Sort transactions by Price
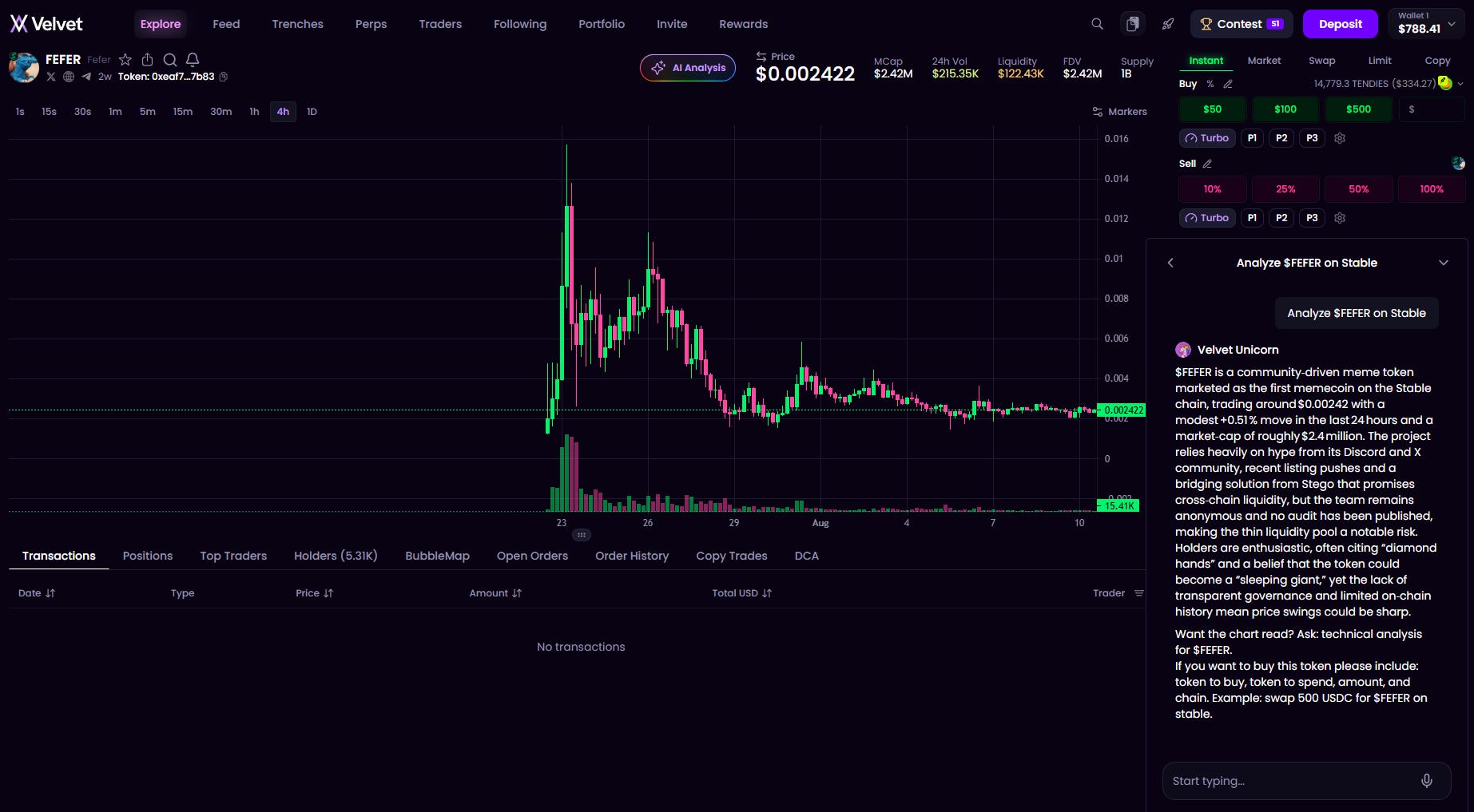 click(x=315, y=593)
